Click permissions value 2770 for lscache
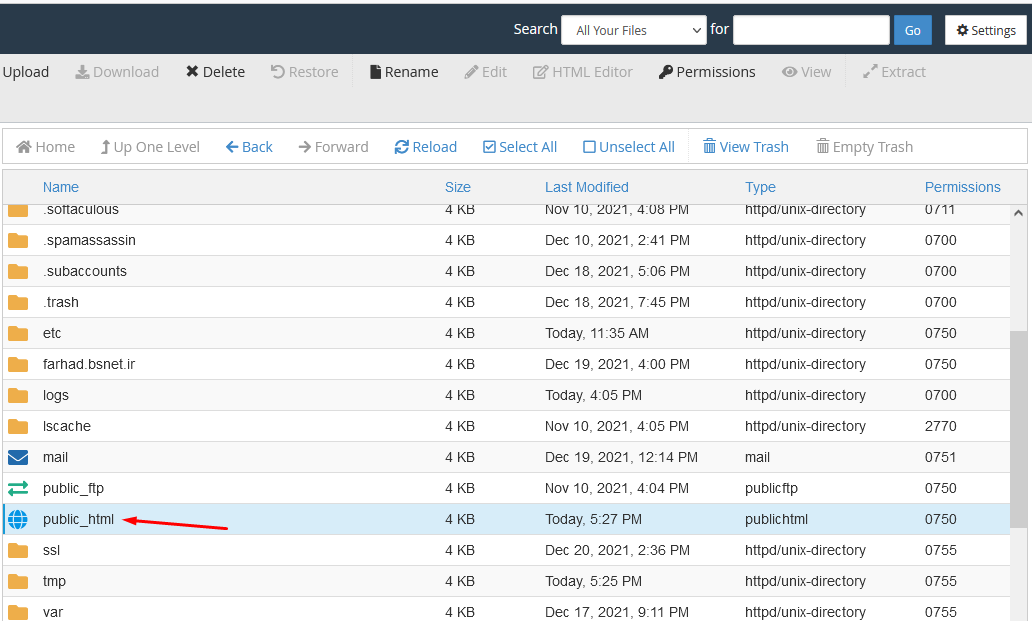The image size is (1032, 621). (941, 426)
